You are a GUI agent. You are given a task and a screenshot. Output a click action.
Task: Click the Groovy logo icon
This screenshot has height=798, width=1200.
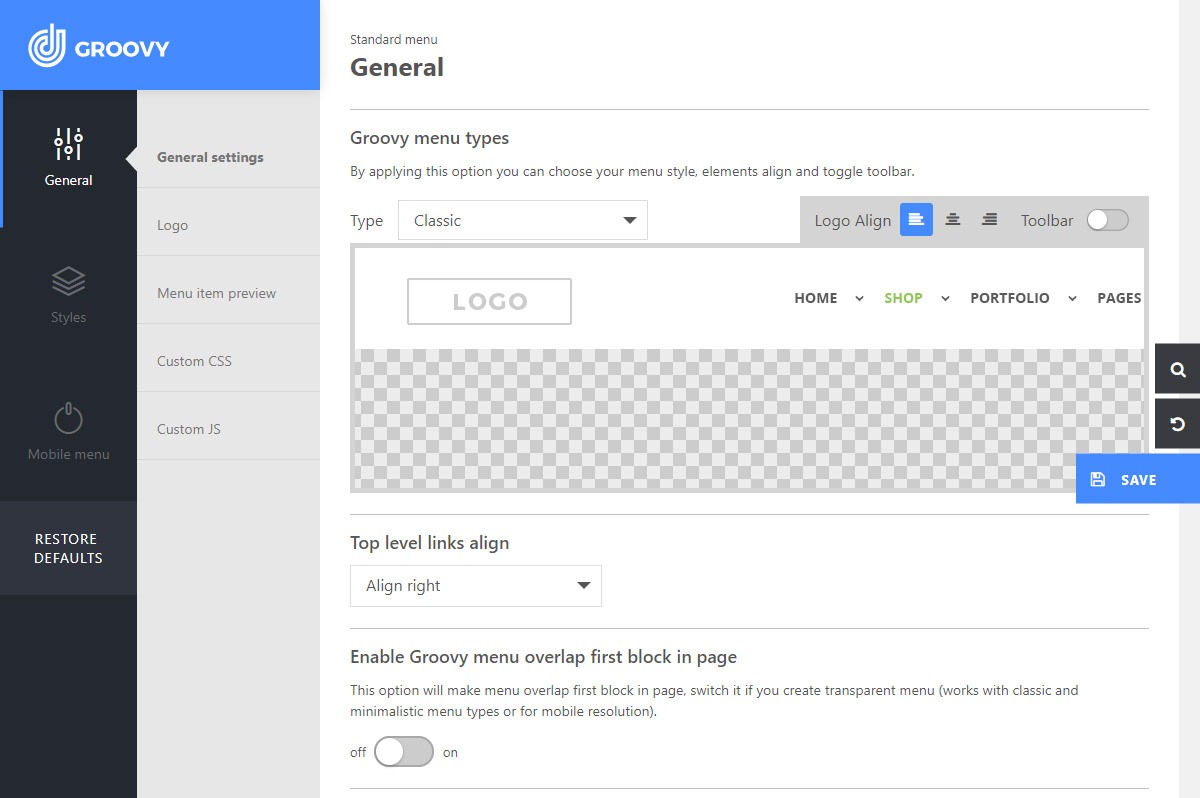tap(47, 45)
